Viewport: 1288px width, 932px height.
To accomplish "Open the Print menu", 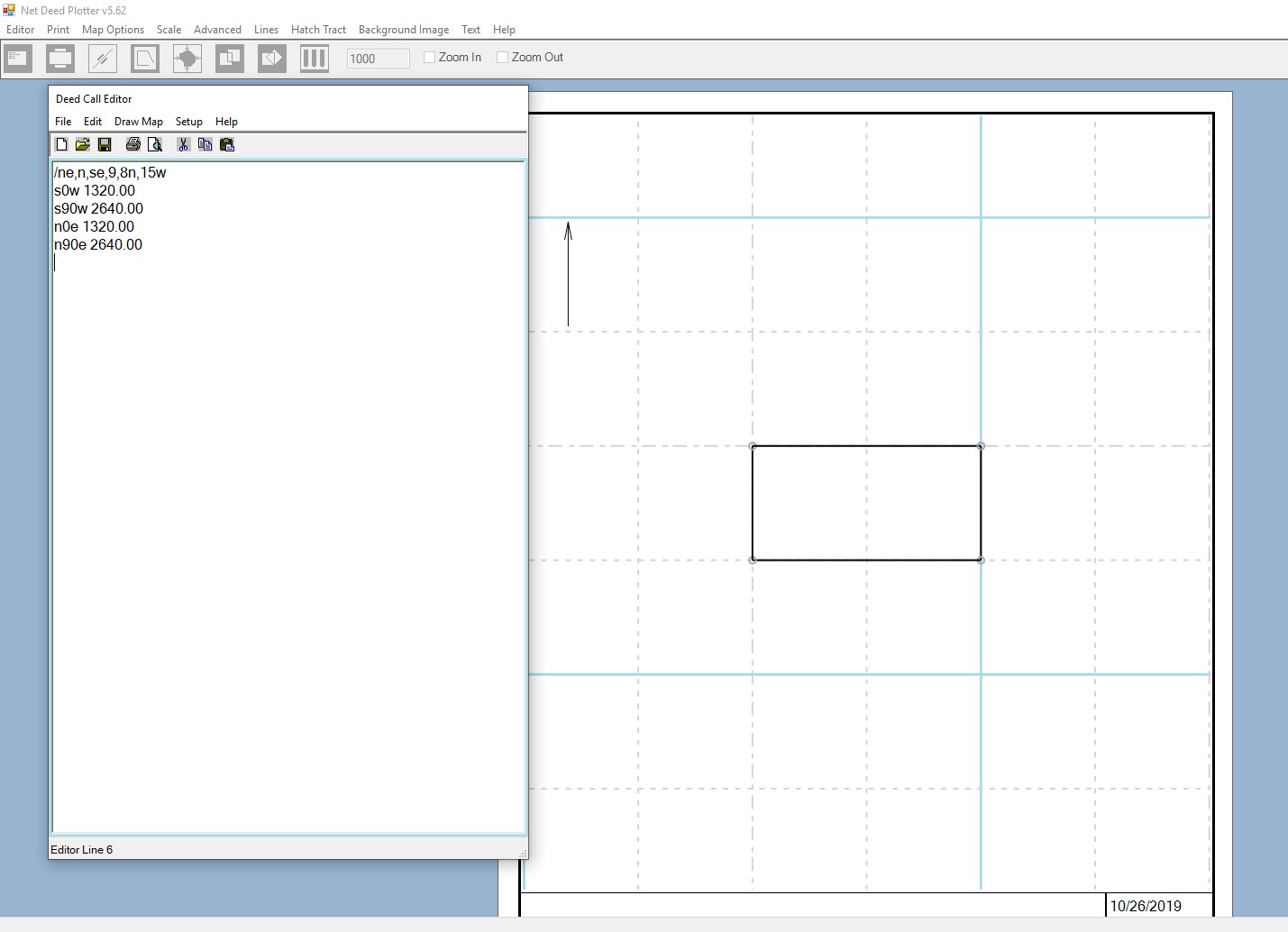I will [59, 30].
